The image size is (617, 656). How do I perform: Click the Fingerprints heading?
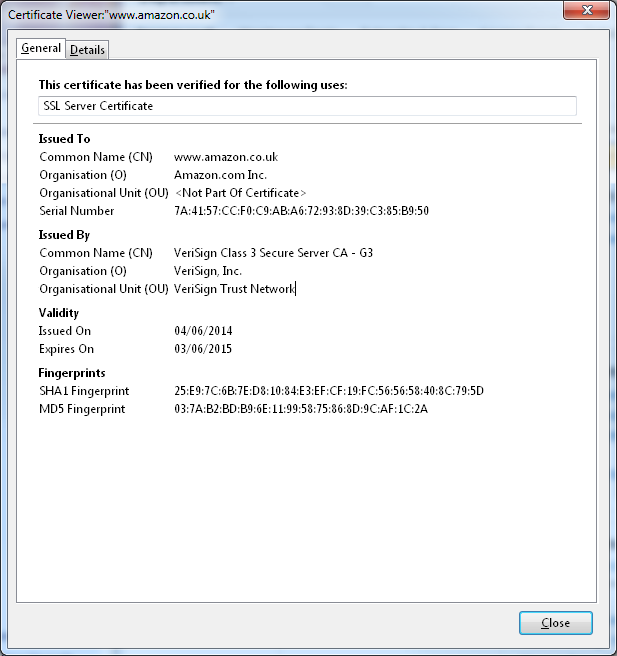click(72, 373)
